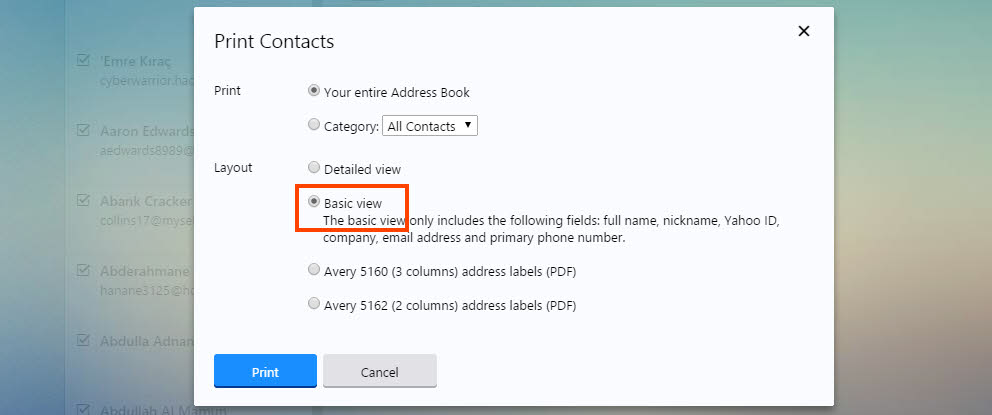Toggle the Abdulla Adnan contact checkbox
The image size is (992, 415).
84,340
